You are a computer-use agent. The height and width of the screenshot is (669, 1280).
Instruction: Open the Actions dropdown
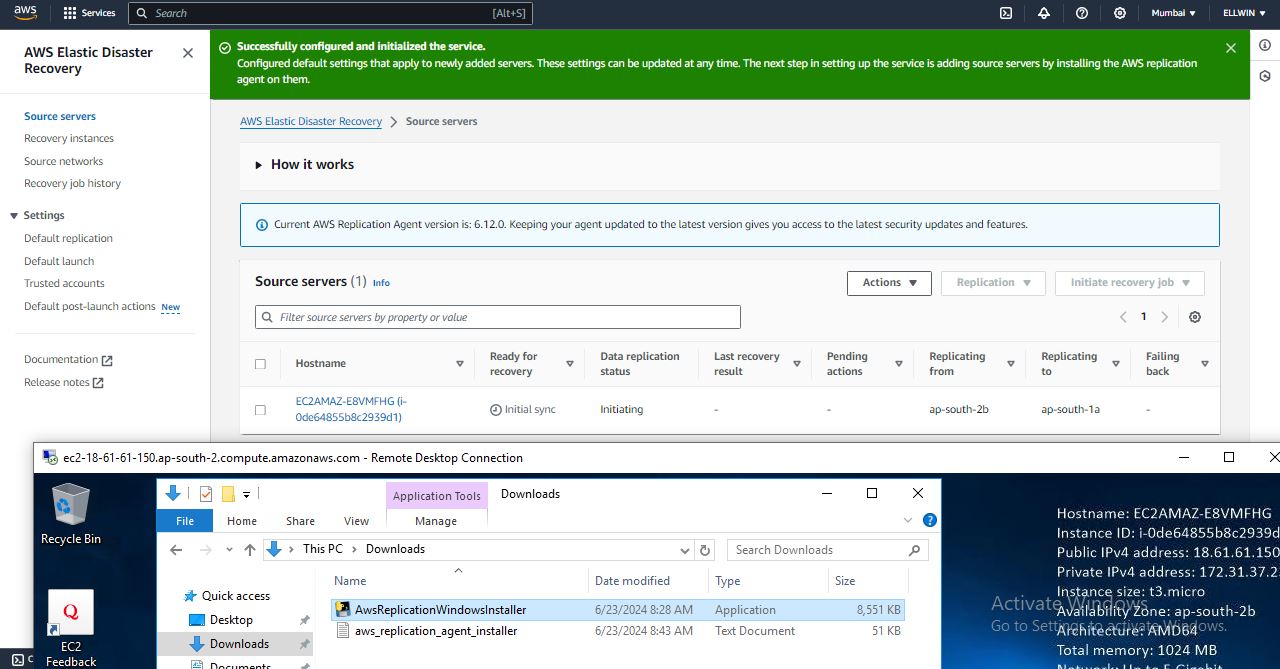tap(889, 283)
